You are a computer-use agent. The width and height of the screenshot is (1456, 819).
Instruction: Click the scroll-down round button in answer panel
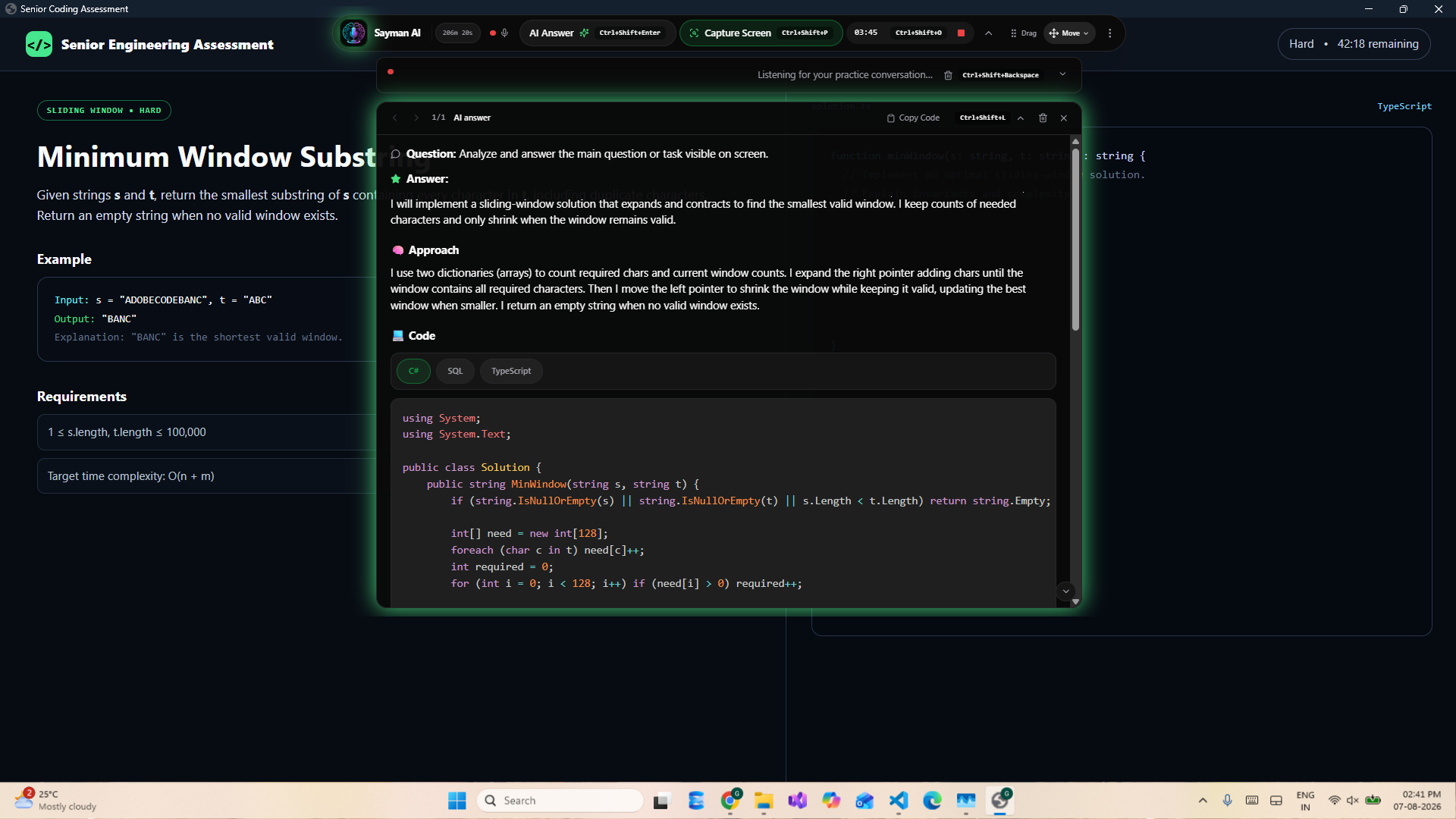(x=1065, y=591)
